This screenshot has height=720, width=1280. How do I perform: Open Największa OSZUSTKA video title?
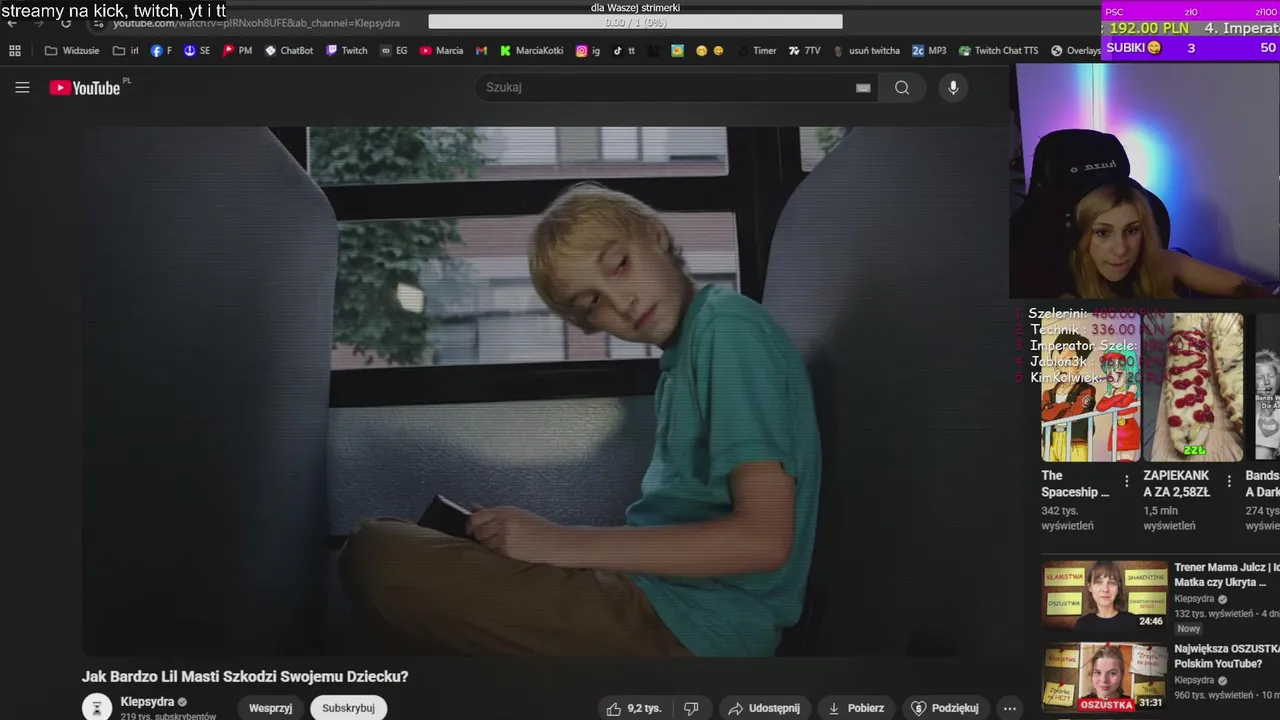coord(1227,657)
